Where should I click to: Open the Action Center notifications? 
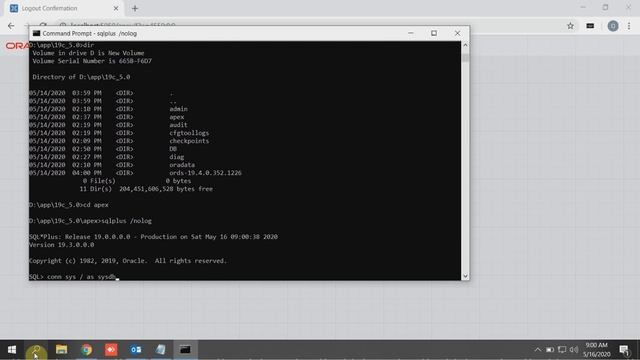click(624, 350)
